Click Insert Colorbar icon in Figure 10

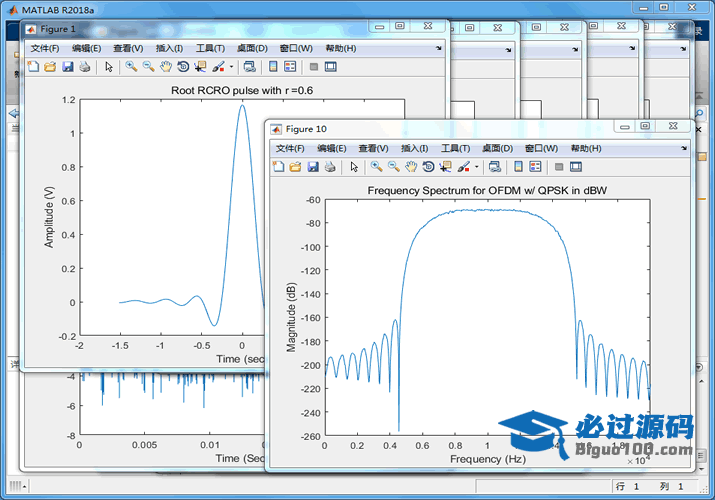(518, 167)
